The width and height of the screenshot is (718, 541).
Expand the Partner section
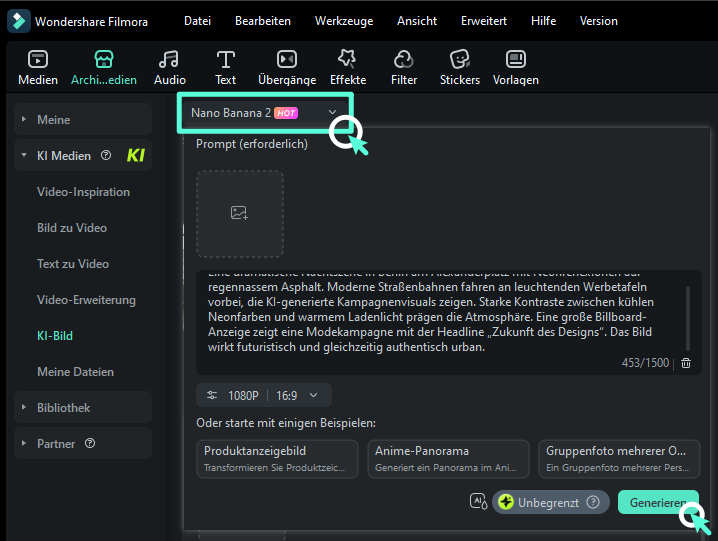[x=83, y=443]
